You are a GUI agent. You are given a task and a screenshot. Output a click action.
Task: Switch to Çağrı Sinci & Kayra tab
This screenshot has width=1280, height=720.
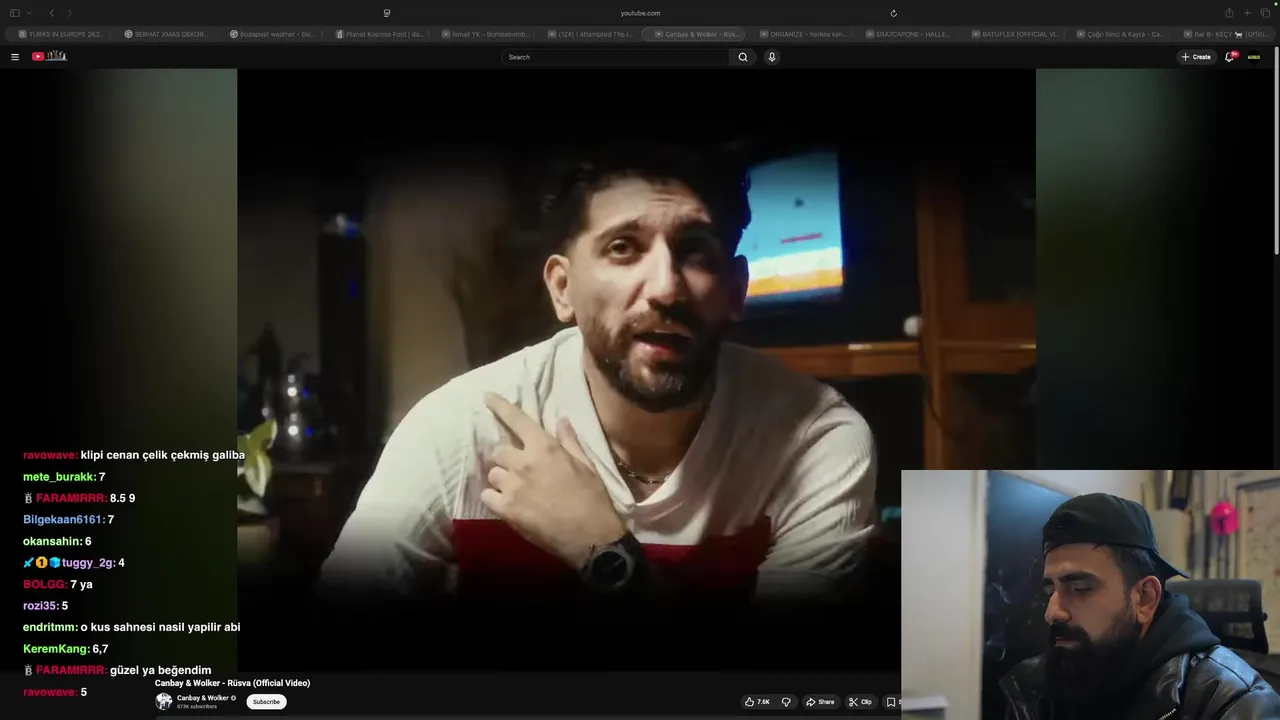[1118, 34]
